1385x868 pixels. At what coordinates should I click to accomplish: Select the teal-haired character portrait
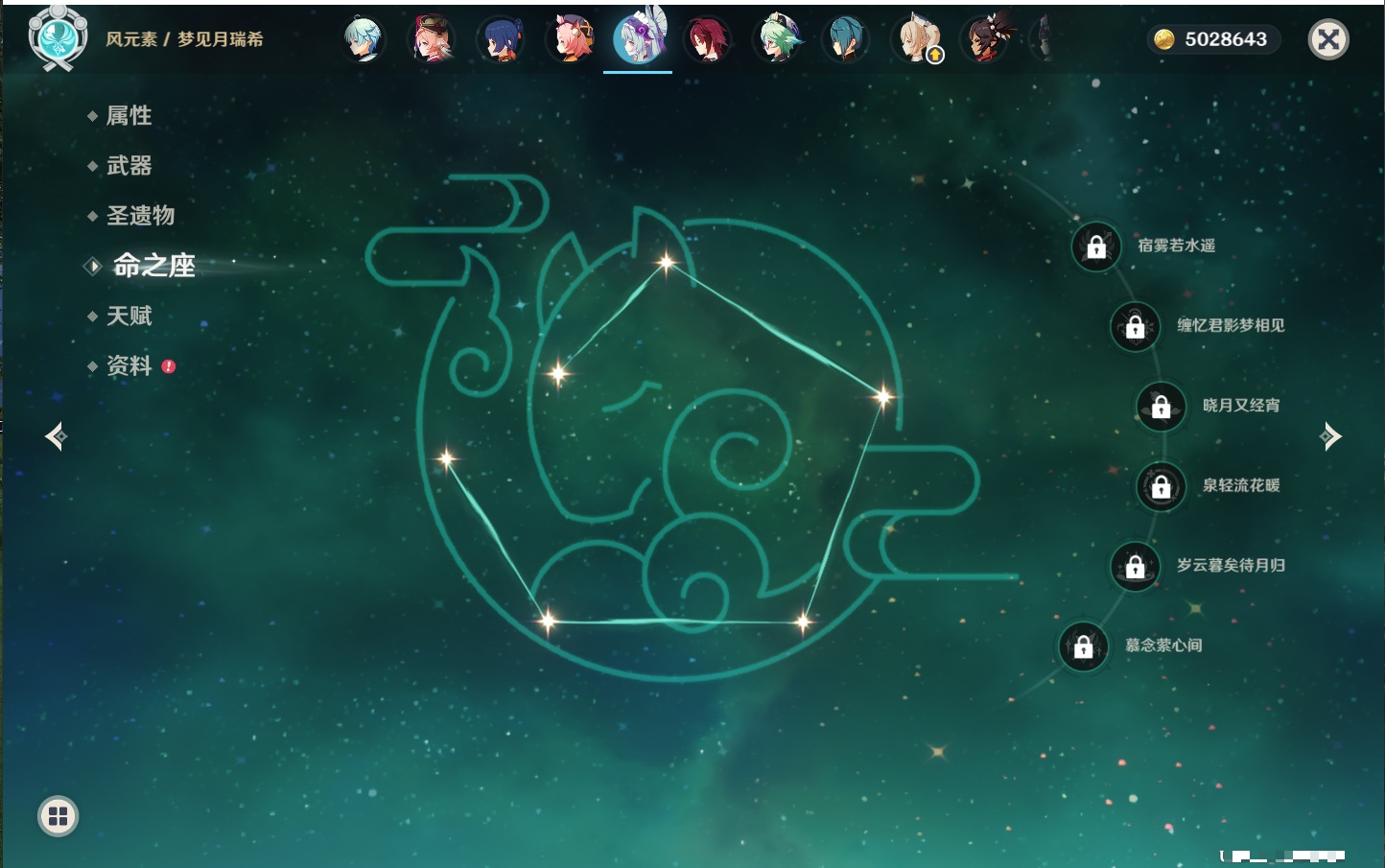pos(845,39)
